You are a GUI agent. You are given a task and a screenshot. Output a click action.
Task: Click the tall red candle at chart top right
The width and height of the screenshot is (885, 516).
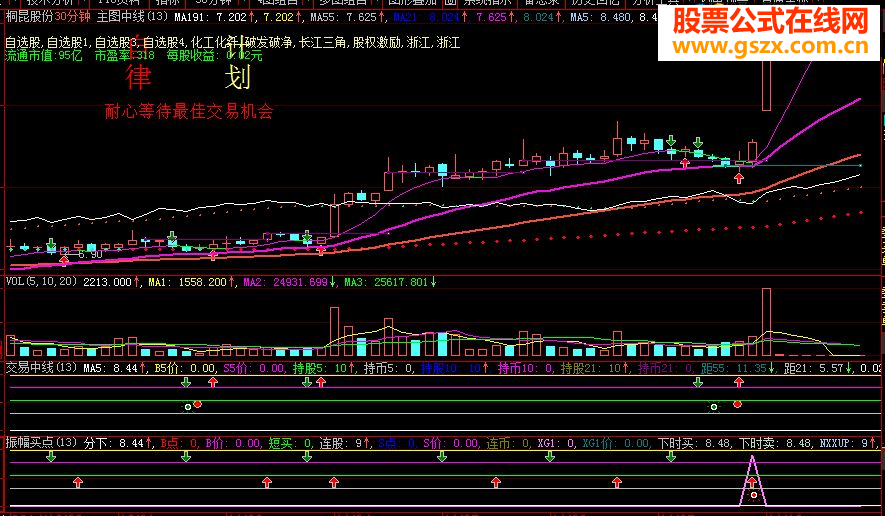(x=766, y=85)
